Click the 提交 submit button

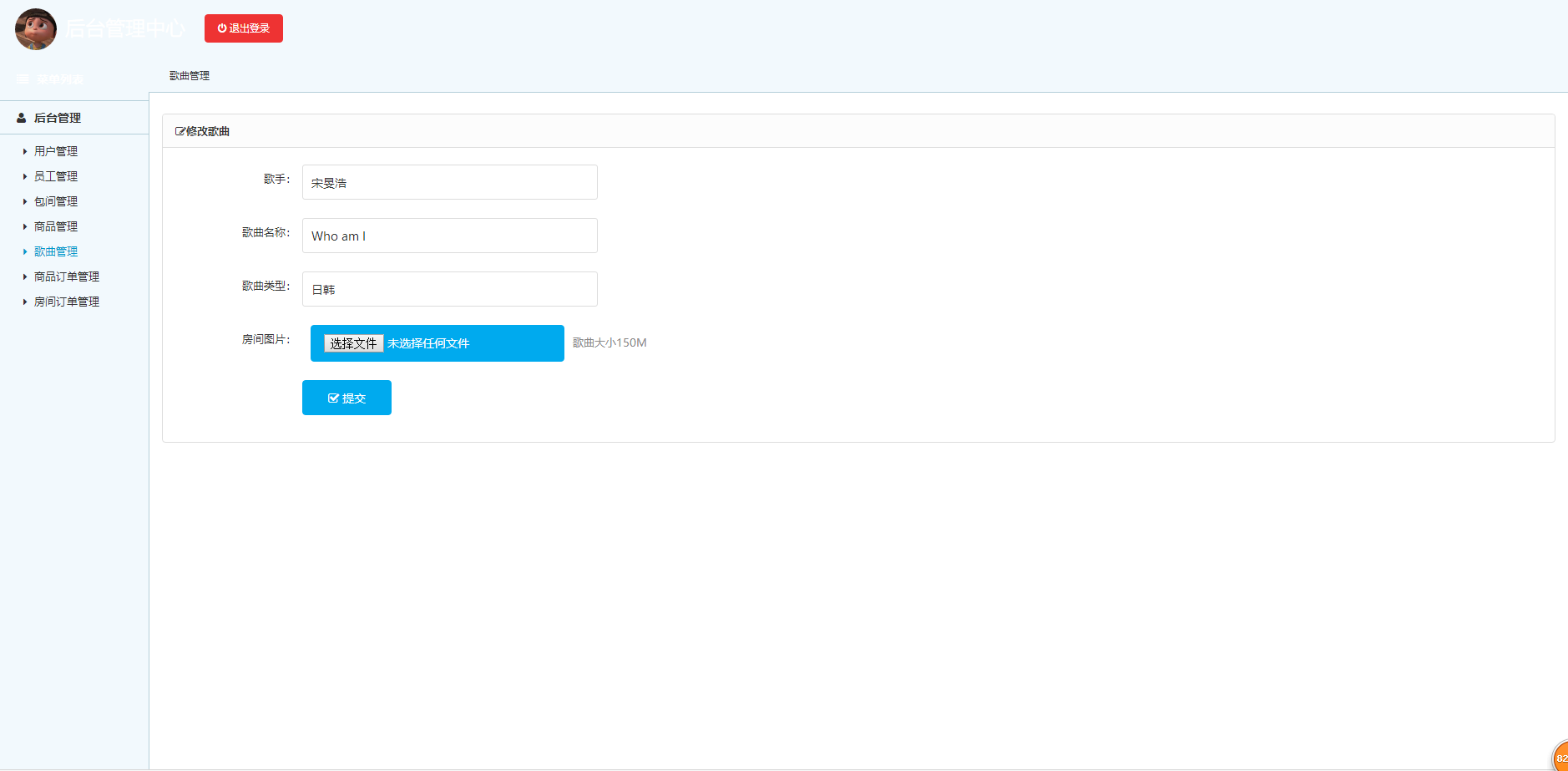(x=346, y=398)
